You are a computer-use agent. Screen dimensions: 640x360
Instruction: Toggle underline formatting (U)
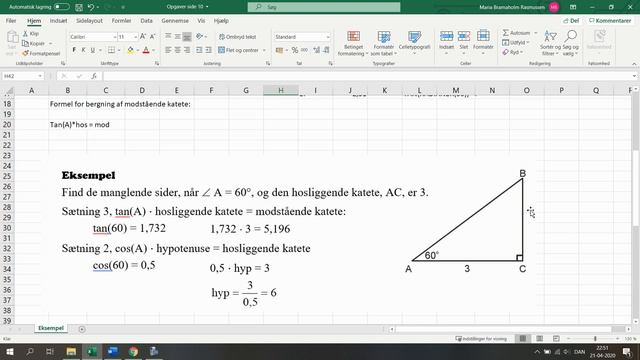click(93, 50)
